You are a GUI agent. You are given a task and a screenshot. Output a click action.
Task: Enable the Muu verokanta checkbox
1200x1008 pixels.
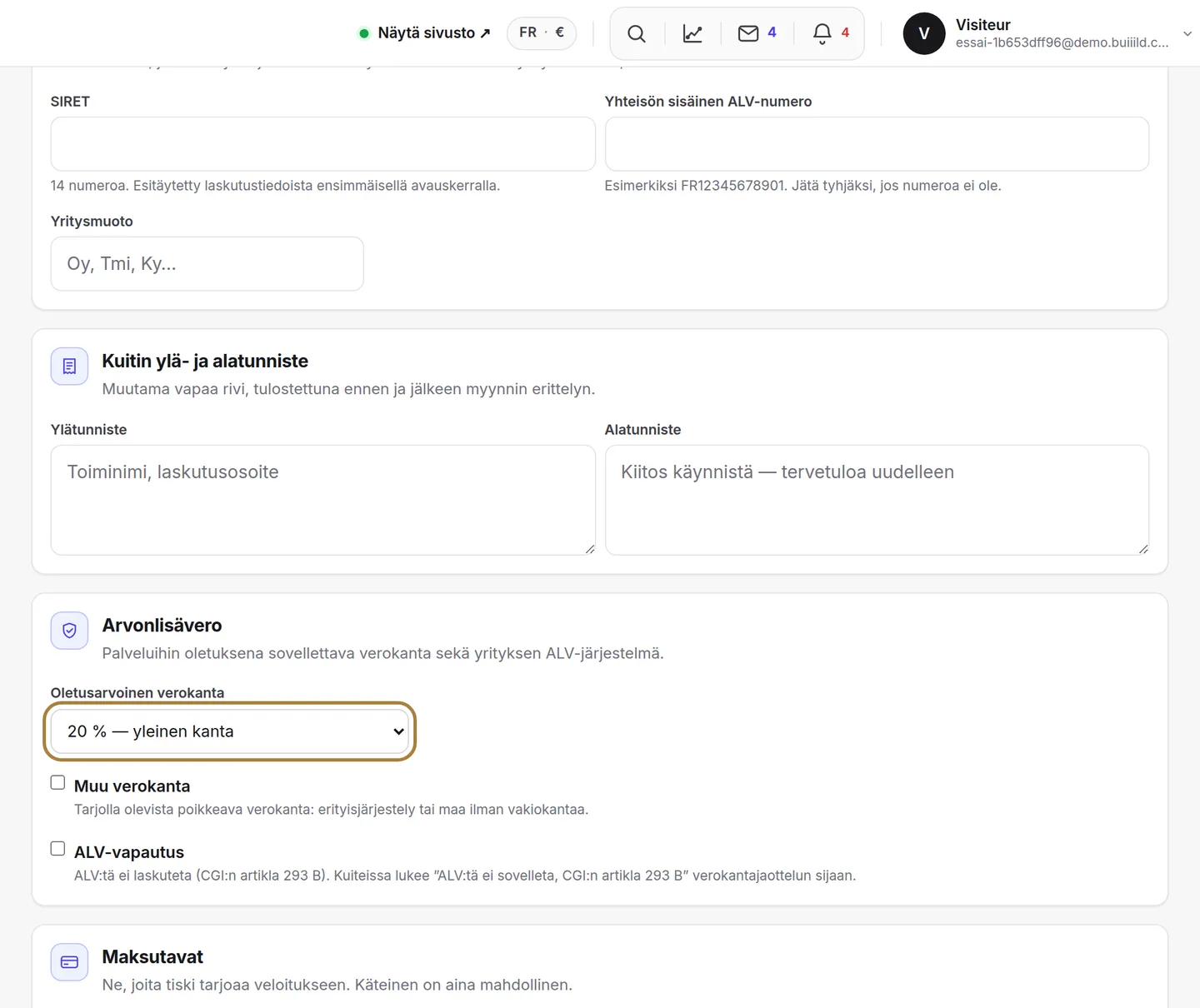coord(57,782)
